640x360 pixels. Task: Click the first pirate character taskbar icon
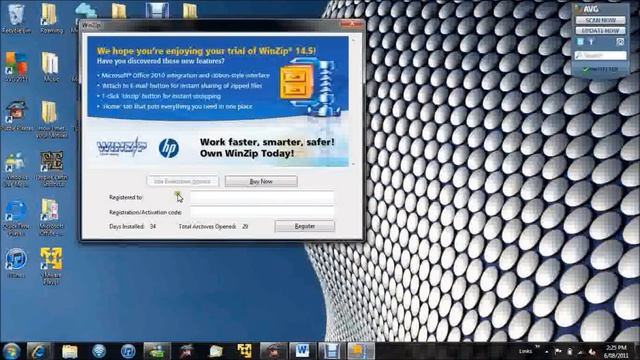(186, 351)
